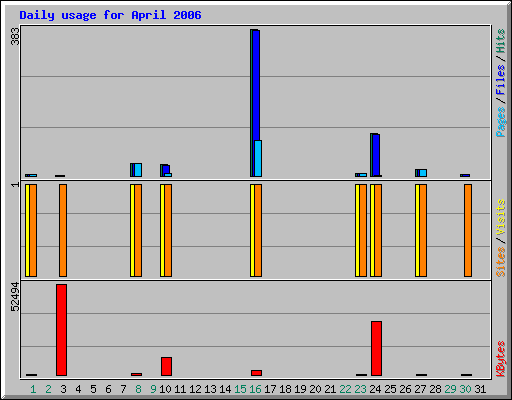Select day label "20" on the x-axis
Screen dimensions: 512x400
(315, 389)
